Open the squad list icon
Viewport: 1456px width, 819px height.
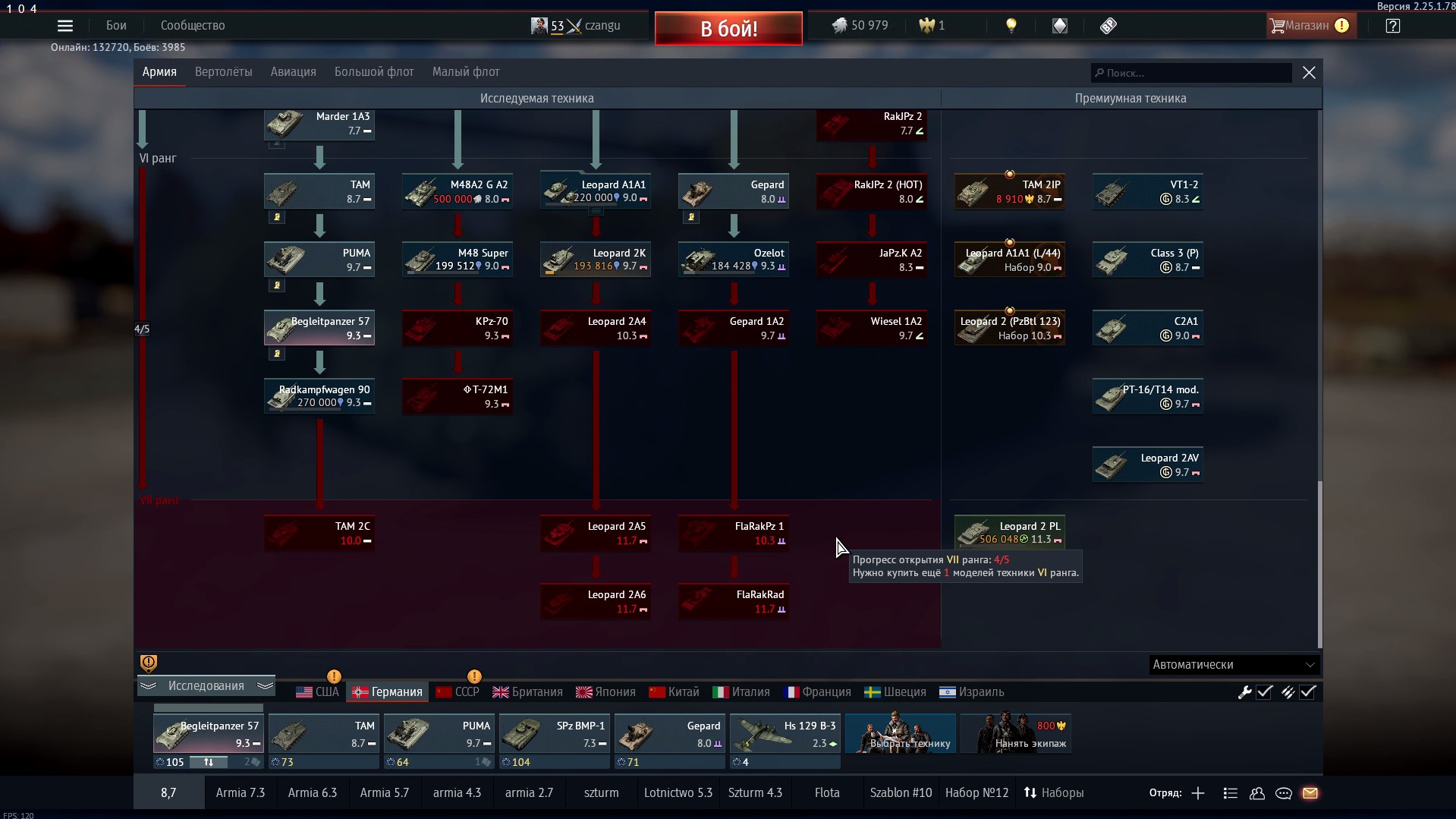(x=1231, y=793)
